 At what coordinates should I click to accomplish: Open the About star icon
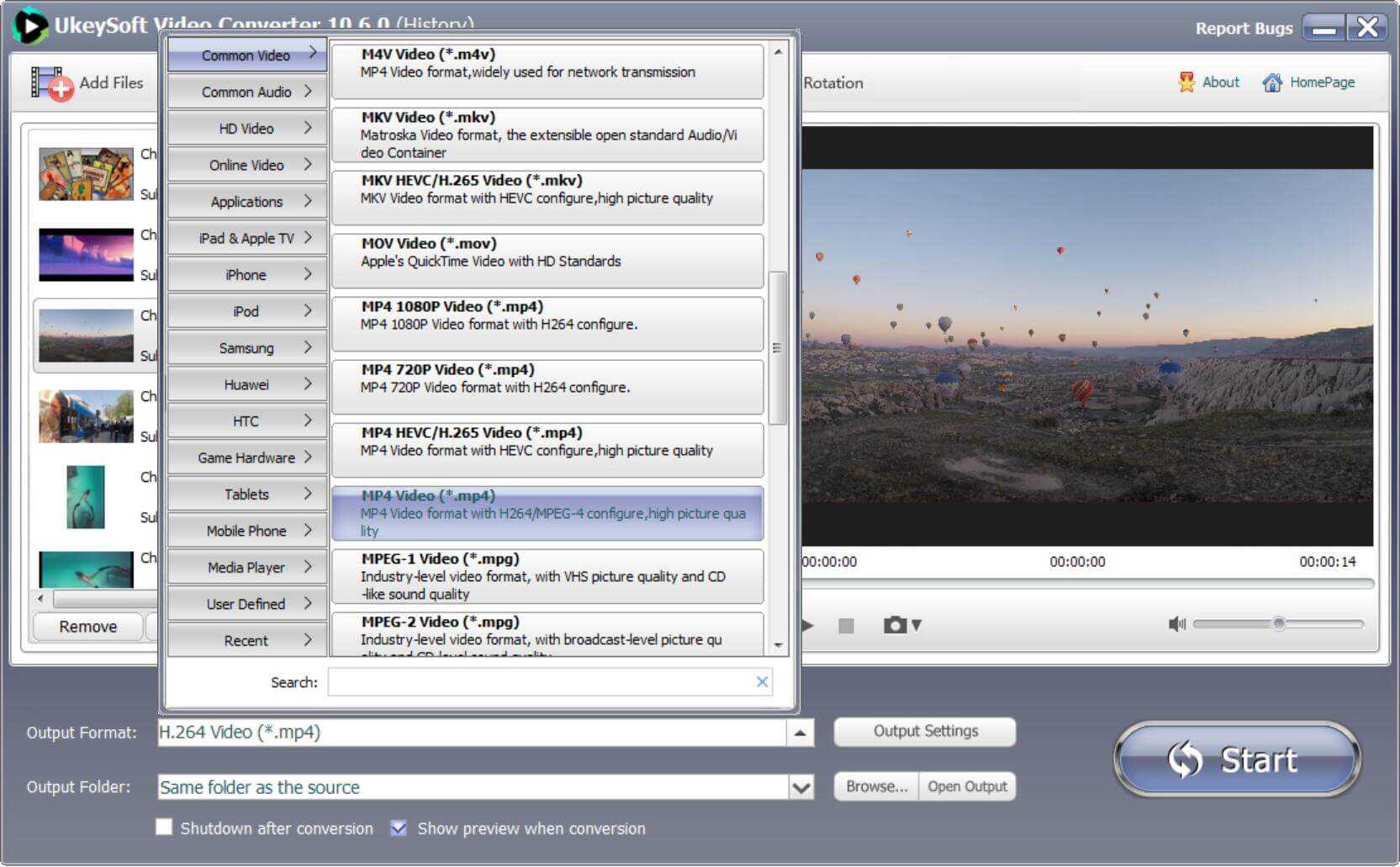click(x=1186, y=82)
